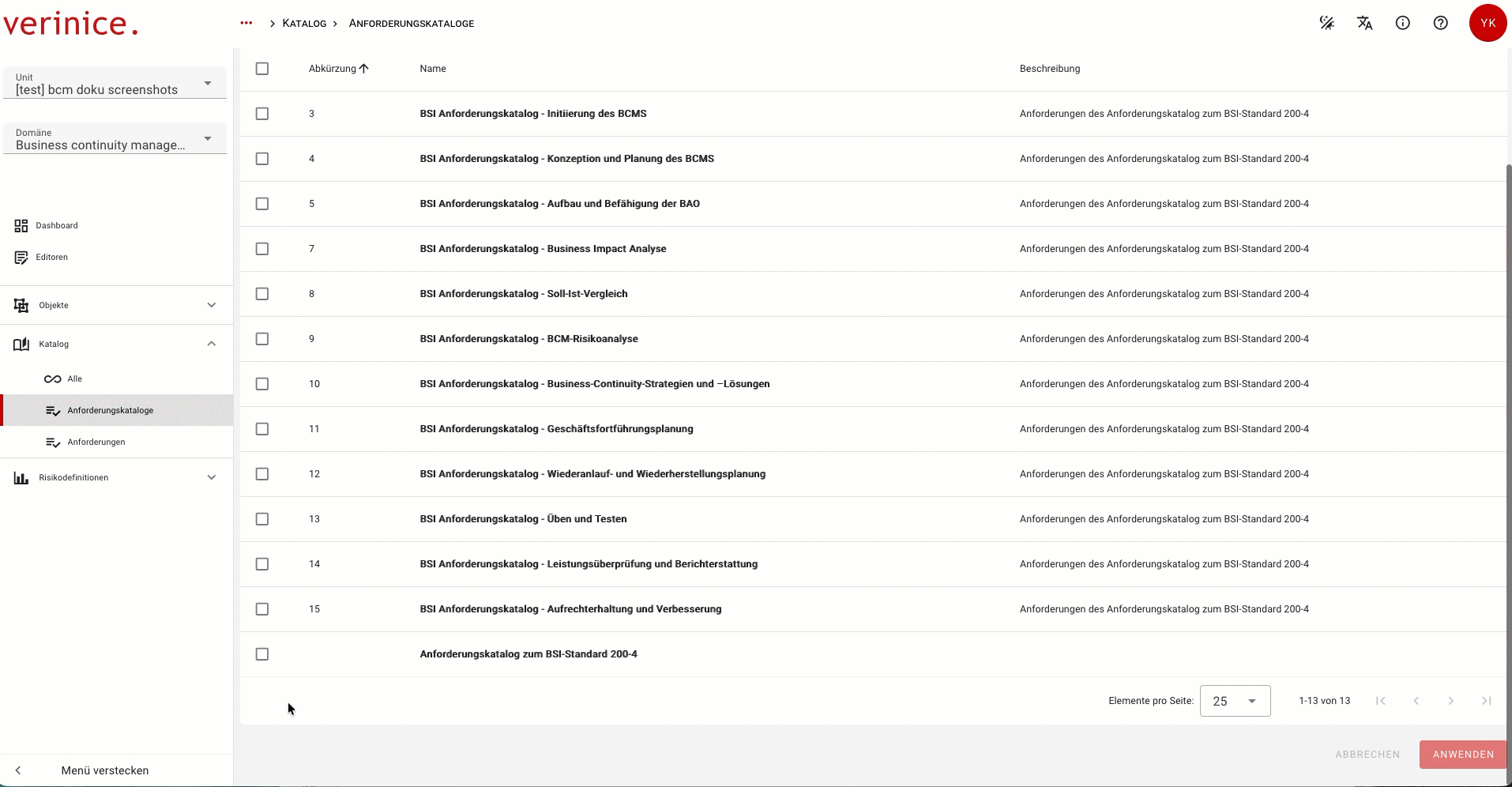Go to previous table page
Viewport: 1512px width, 787px height.
(x=1416, y=701)
